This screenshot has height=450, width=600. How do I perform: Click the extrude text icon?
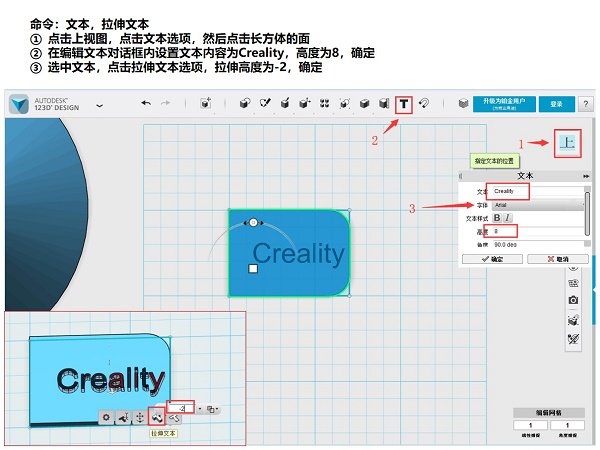[x=157, y=417]
